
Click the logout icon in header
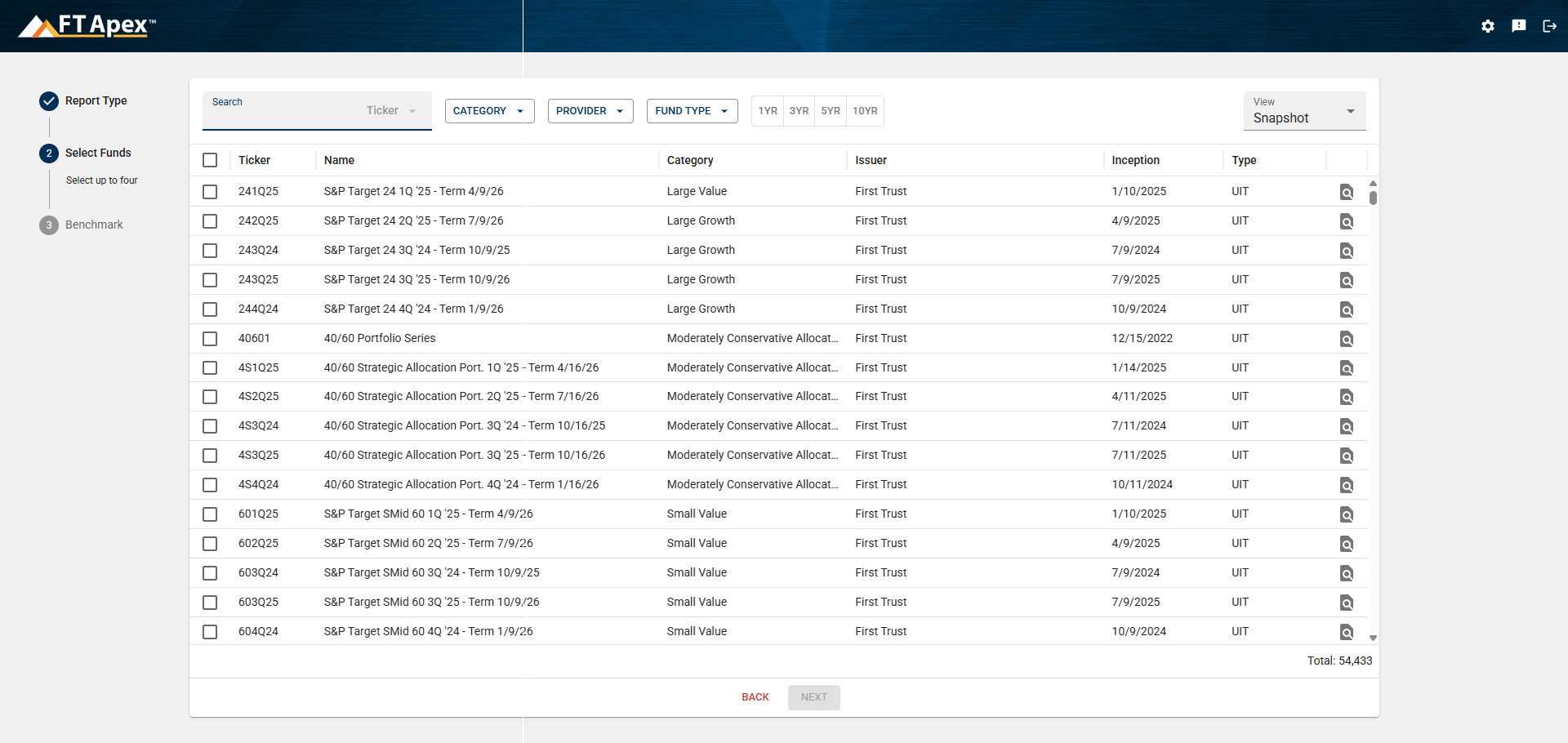click(x=1549, y=26)
